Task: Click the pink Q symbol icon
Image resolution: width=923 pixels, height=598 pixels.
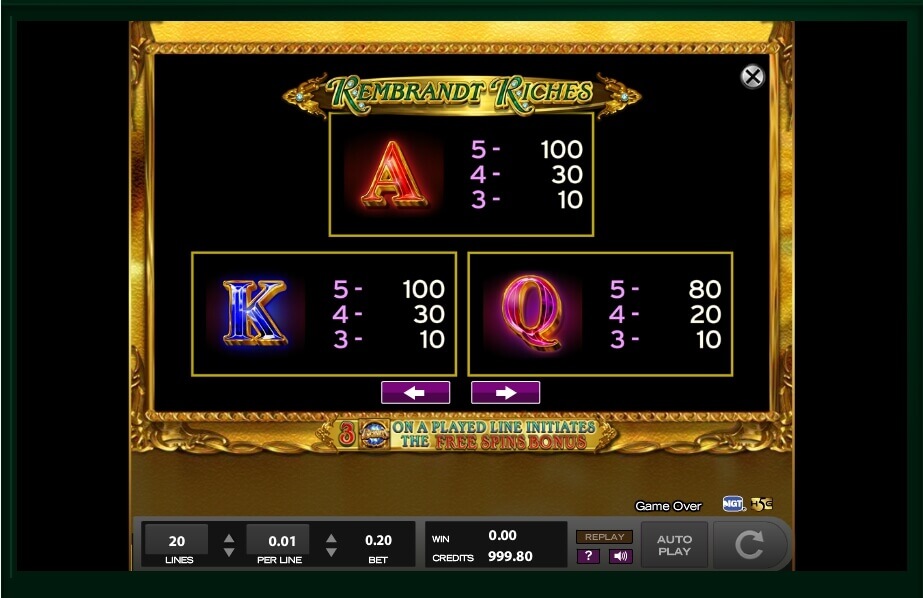Action: [532, 314]
